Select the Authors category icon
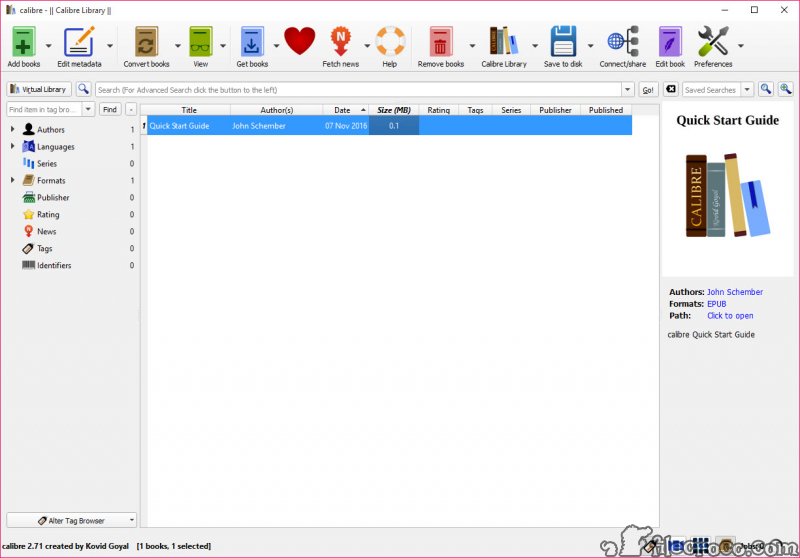Image resolution: width=800 pixels, height=558 pixels. pos(29,129)
